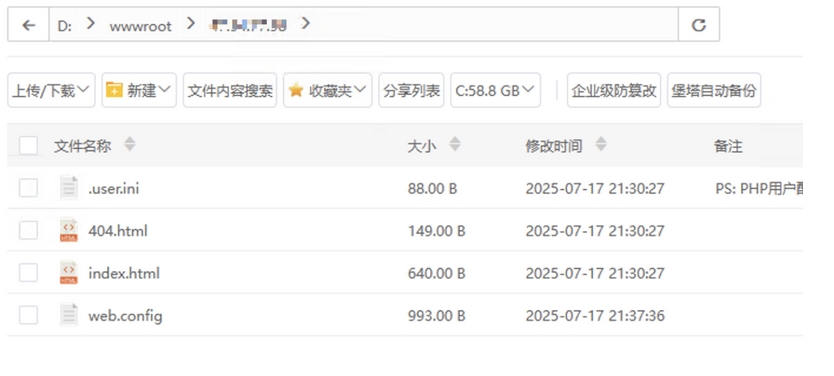This screenshot has width=834, height=376.
Task: Open the 上传/下载 dropdown
Action: pyautogui.click(x=51, y=90)
